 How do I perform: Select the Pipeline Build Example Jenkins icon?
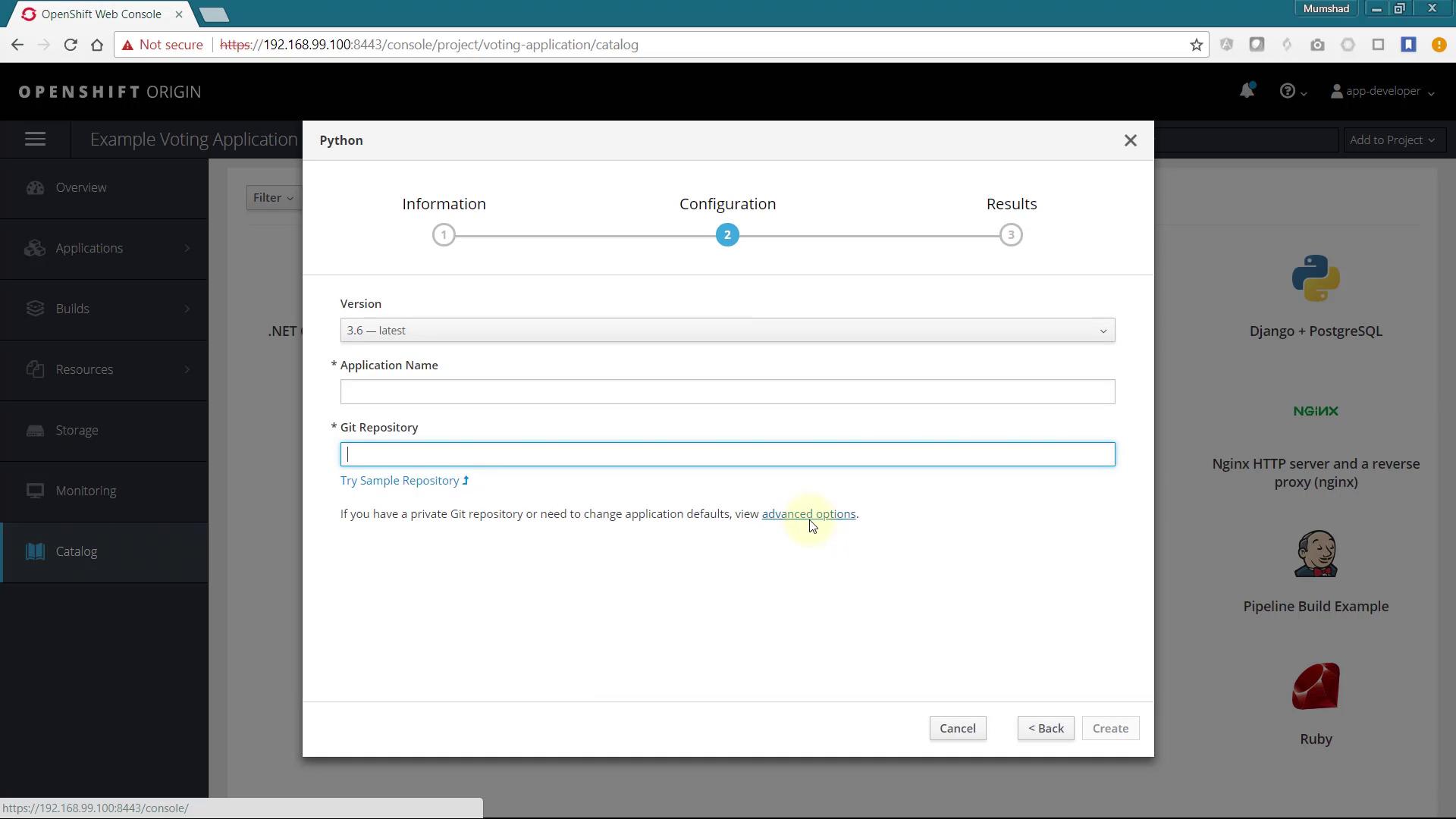(x=1316, y=554)
